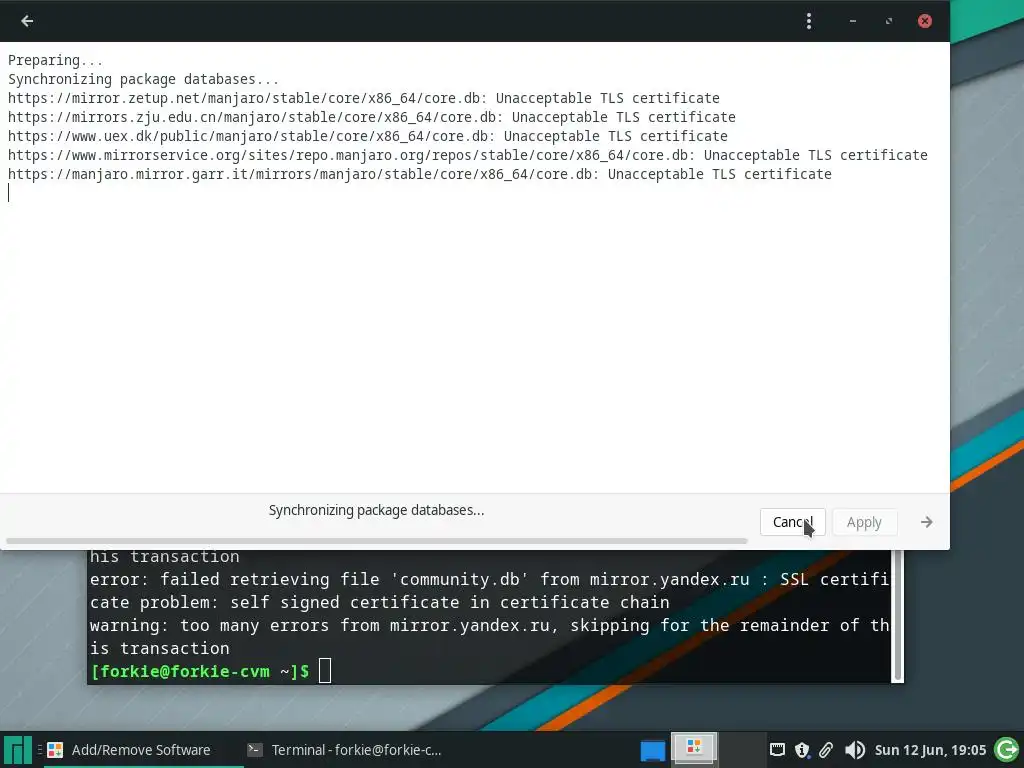Click the mirrors.zju.edu.cn error line
The image size is (1024, 768).
(372, 117)
